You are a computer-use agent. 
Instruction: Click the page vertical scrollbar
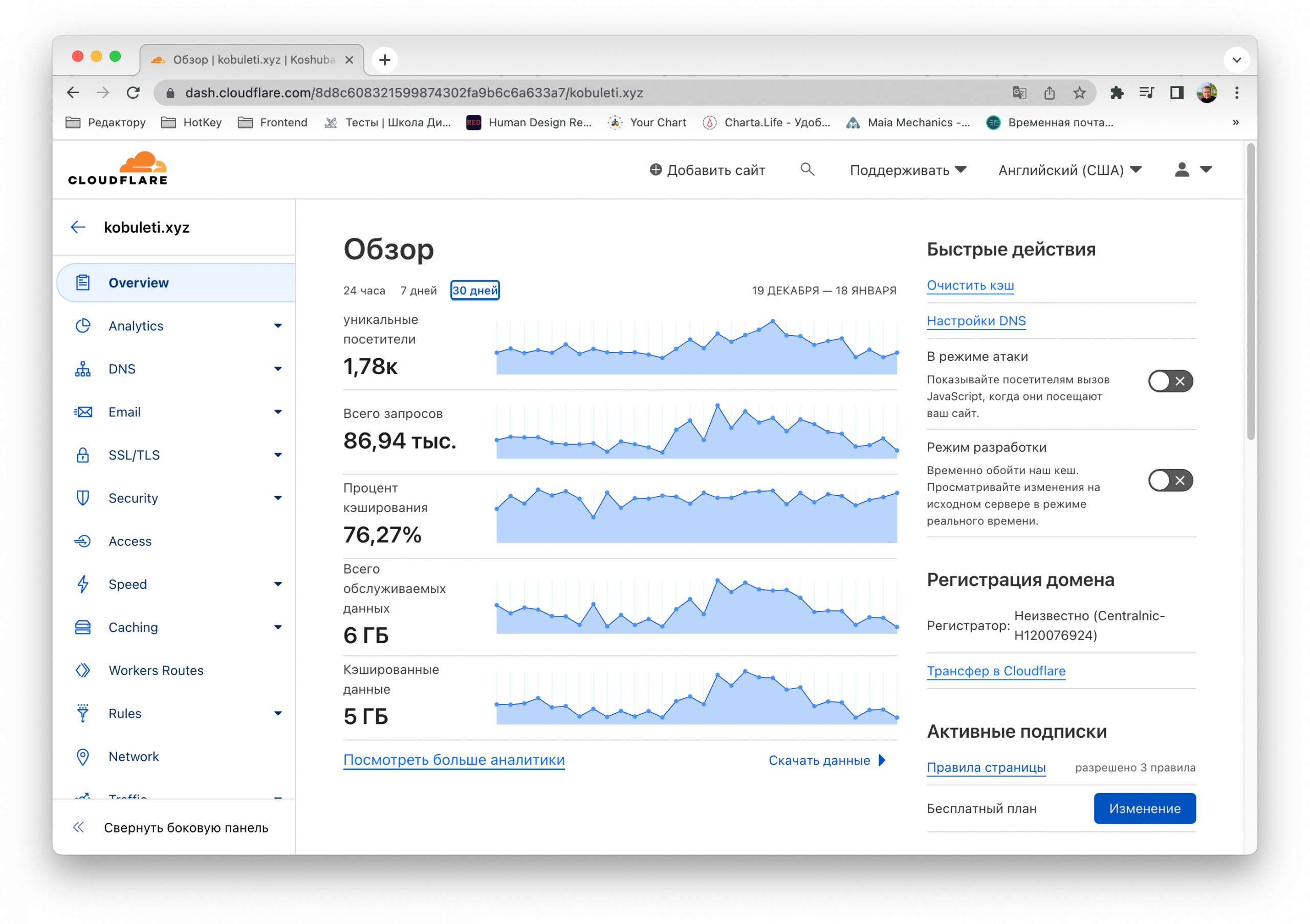click(x=1251, y=291)
